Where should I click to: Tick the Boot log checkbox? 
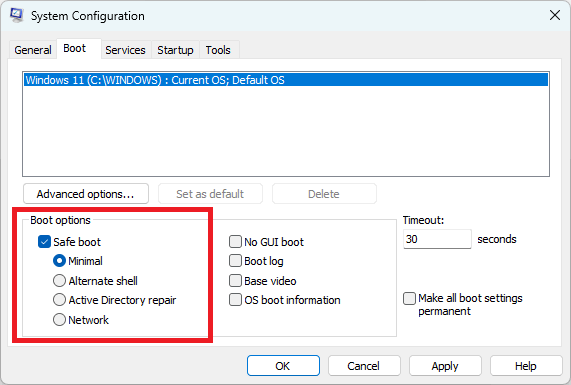point(235,261)
